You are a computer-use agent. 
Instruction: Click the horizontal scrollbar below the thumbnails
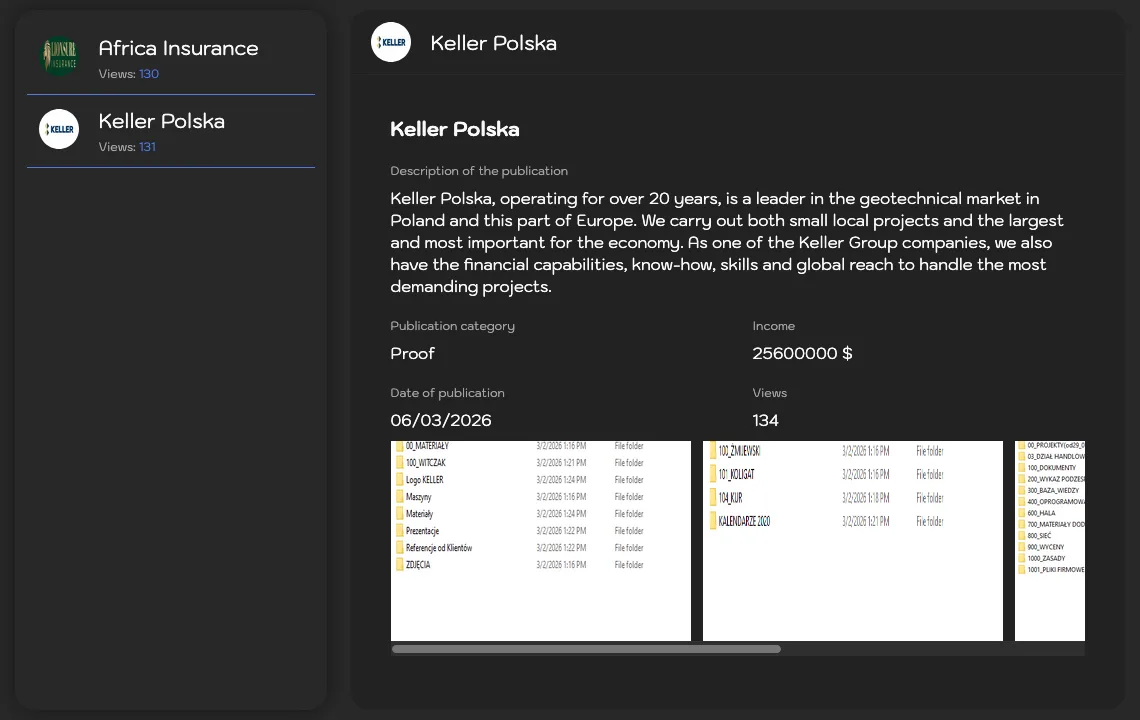pos(586,649)
